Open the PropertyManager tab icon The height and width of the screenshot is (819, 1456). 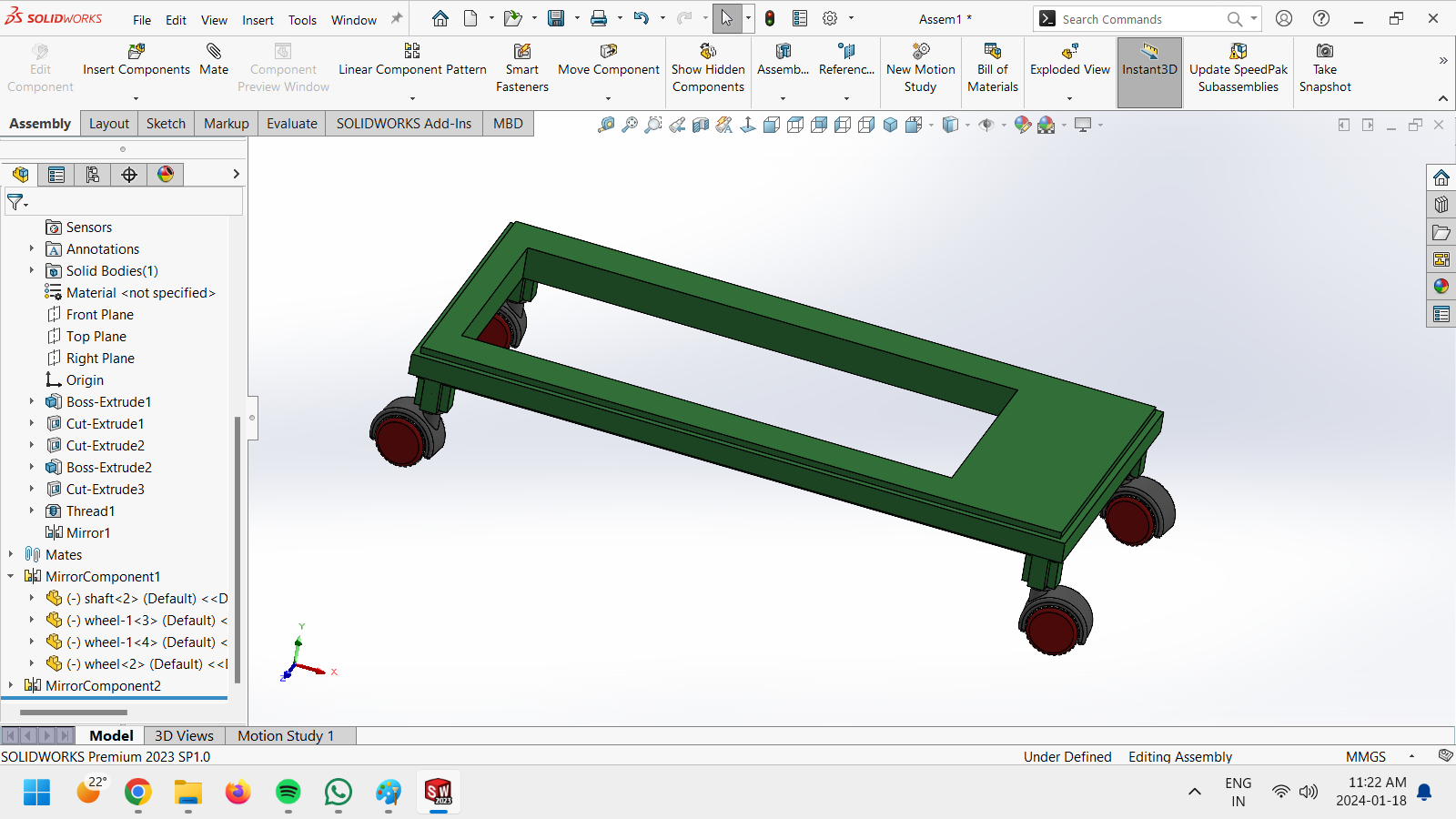point(56,175)
